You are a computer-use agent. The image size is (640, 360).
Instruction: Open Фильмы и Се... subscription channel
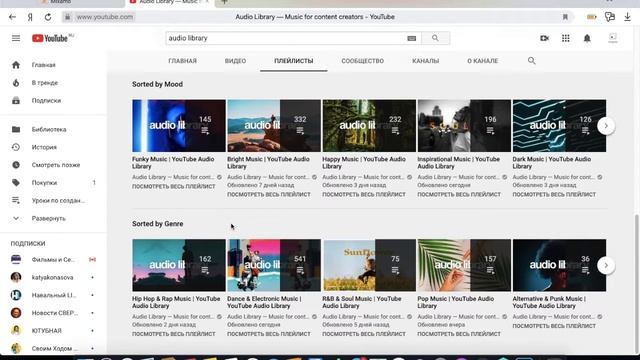pos(53,260)
